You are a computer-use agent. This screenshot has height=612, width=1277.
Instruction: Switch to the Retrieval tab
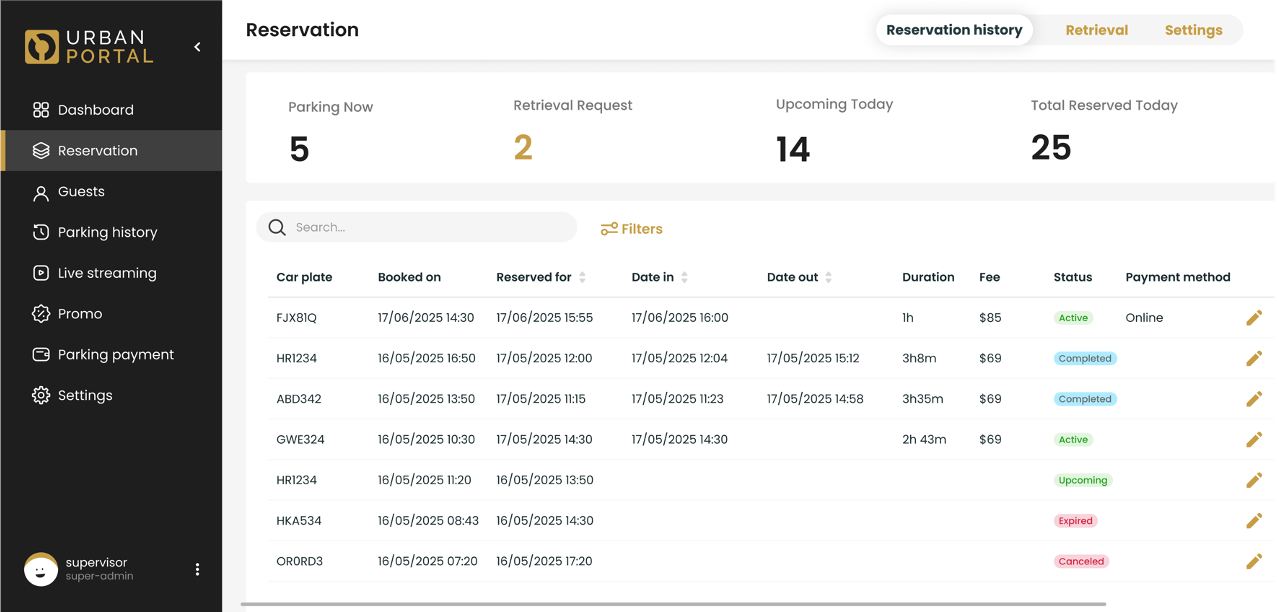pos(1096,30)
